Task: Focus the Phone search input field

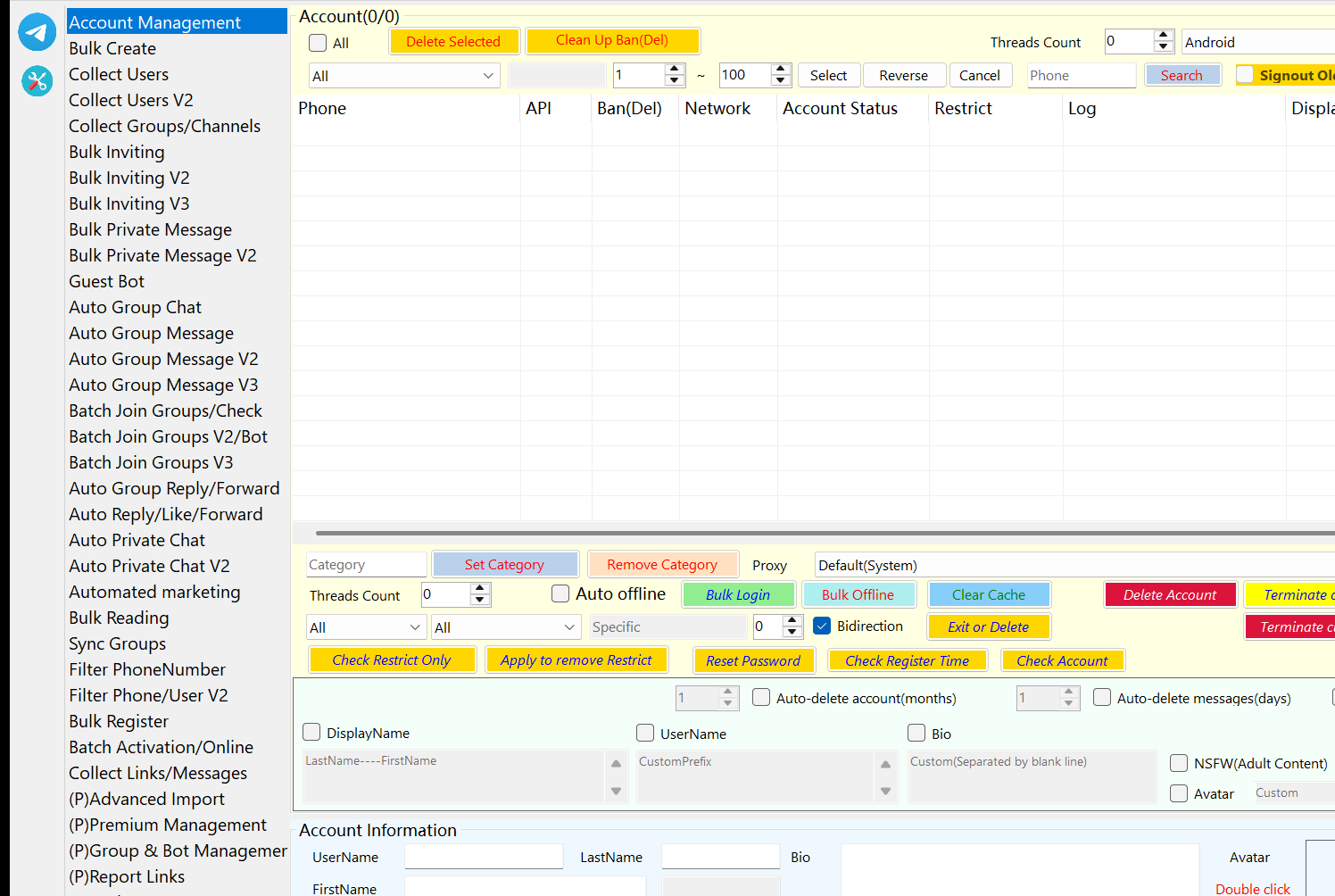Action: point(1082,75)
